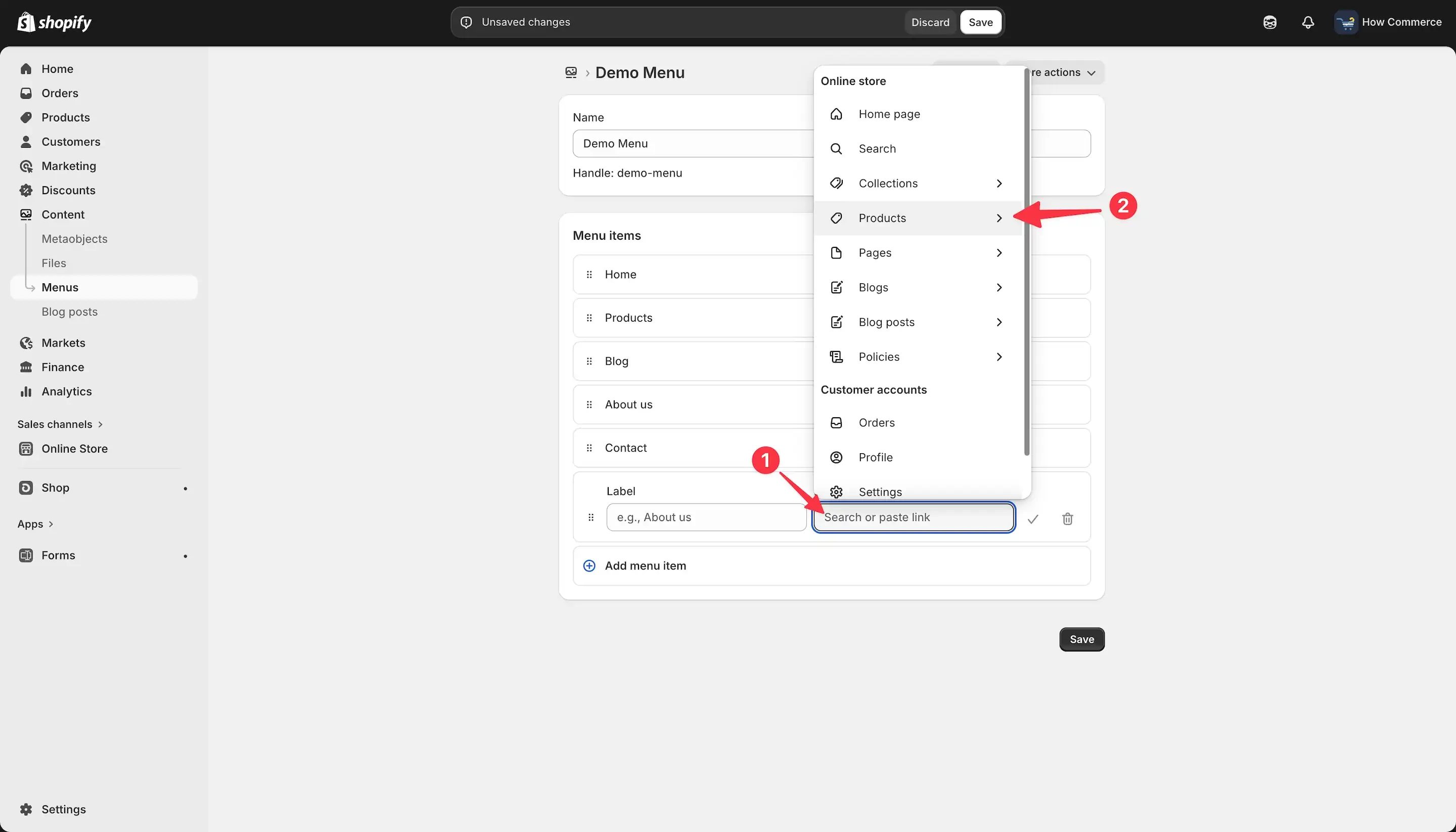This screenshot has height=832, width=1456.
Task: Open Marketing in the sidebar
Action: pyautogui.click(x=104, y=166)
